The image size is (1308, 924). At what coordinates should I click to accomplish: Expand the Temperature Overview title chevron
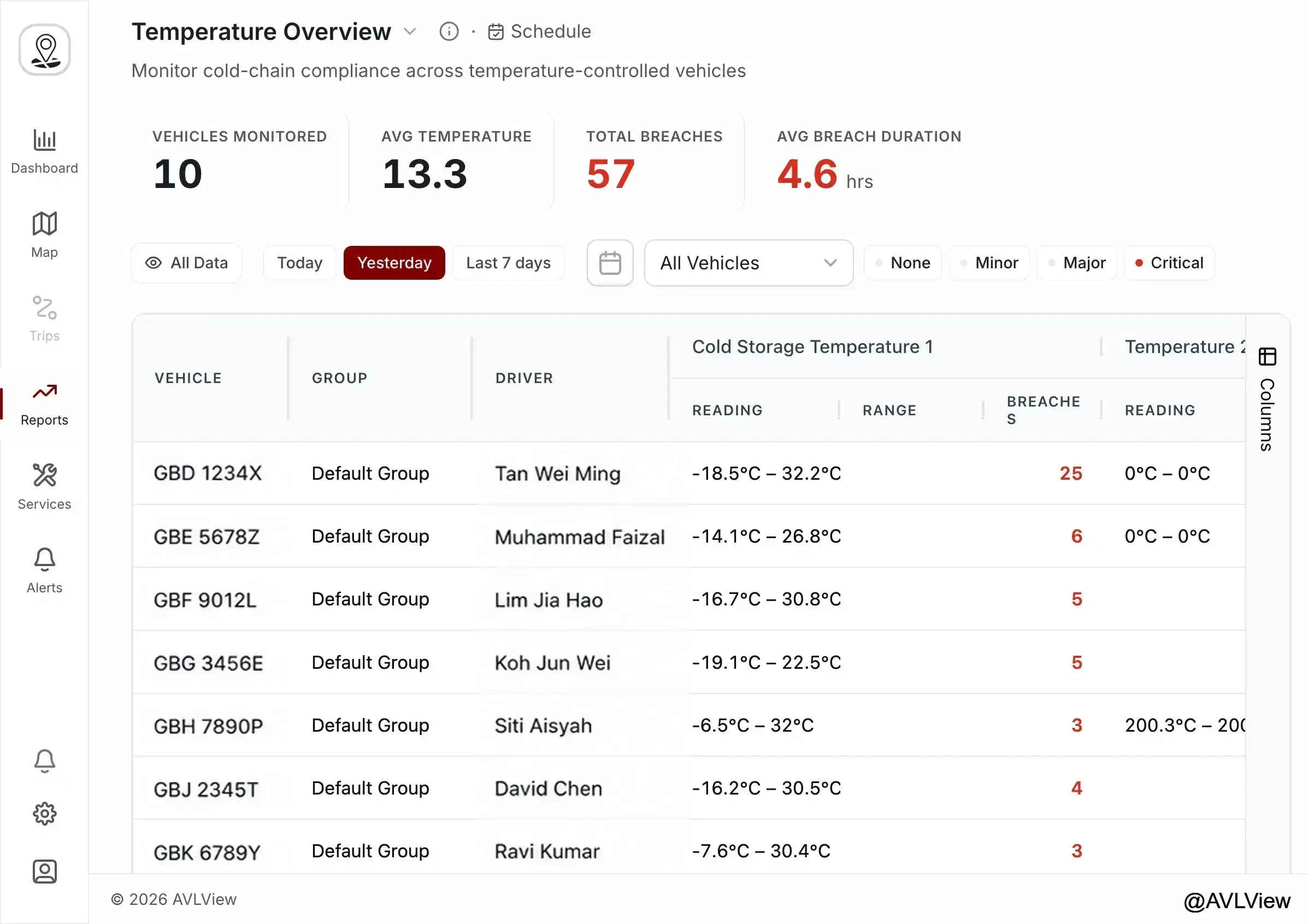[x=410, y=31]
